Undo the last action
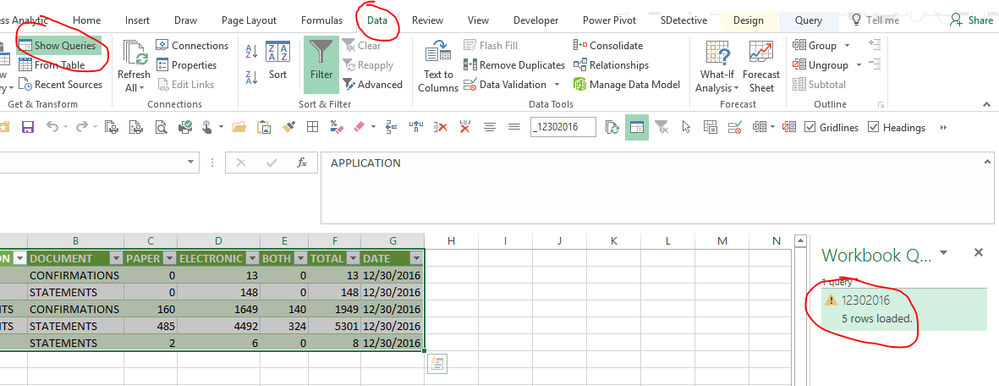Screen dimensions: 999x386 (52, 127)
